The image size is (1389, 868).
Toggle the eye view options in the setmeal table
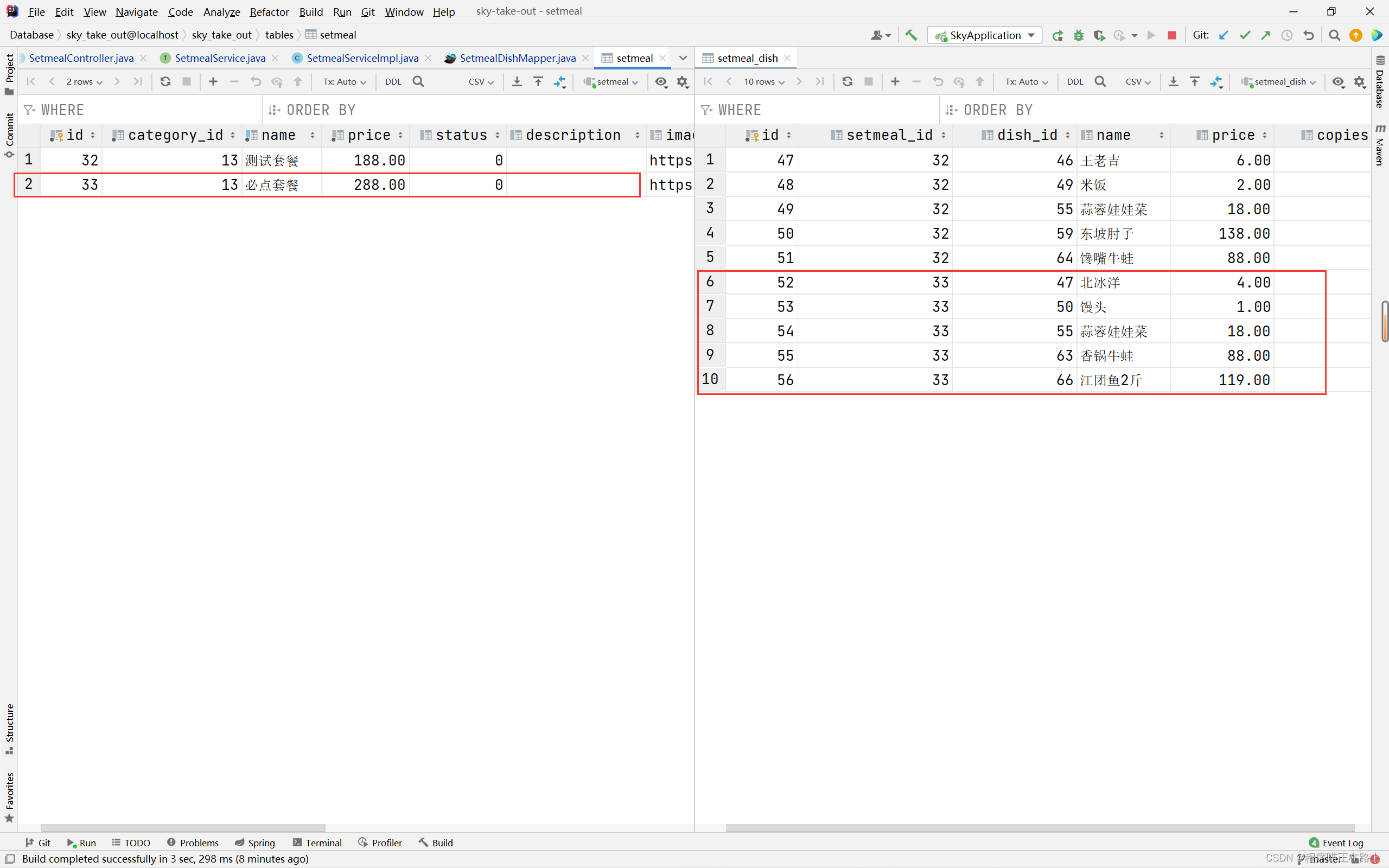[661, 81]
